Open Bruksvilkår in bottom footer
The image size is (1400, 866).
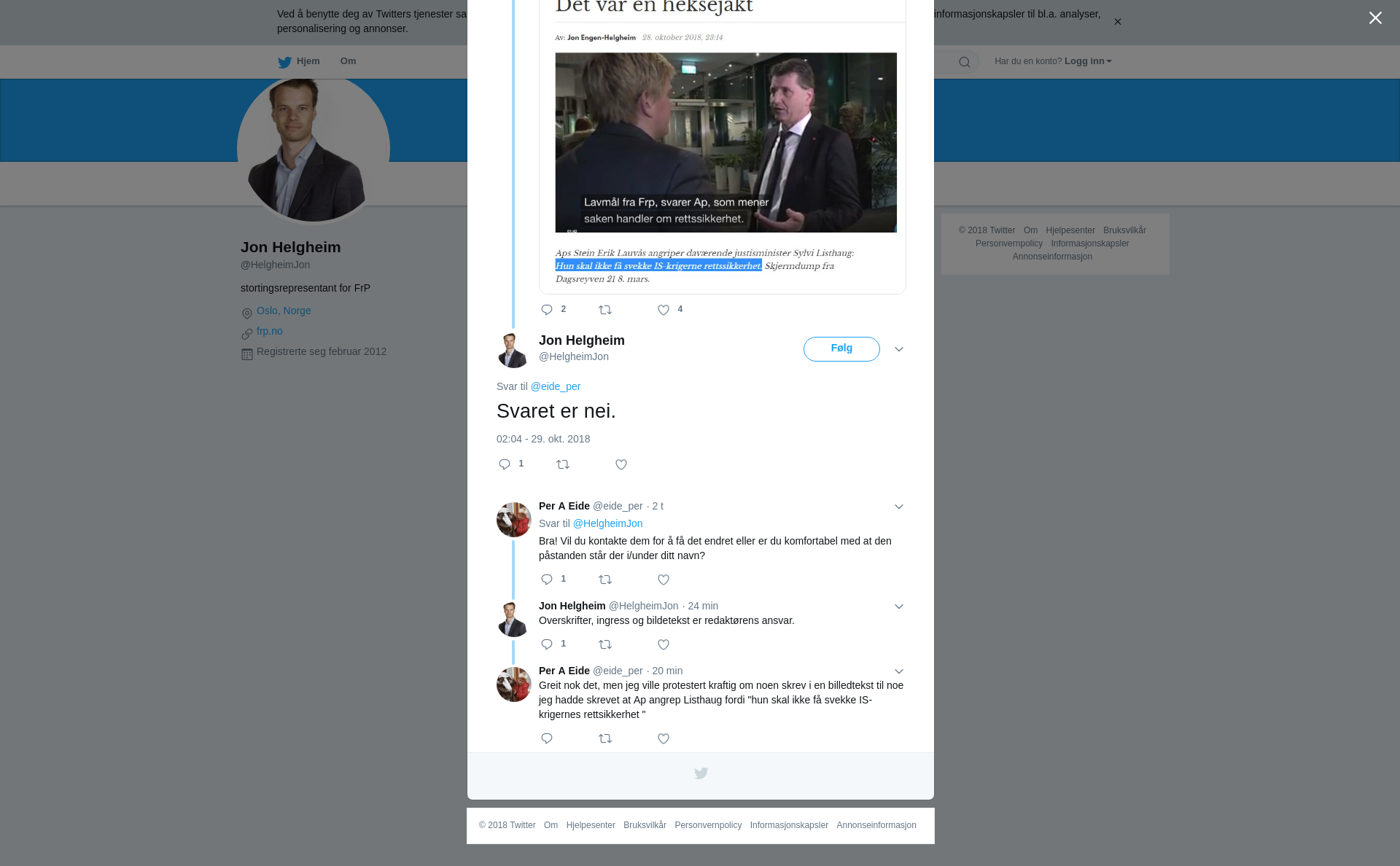pos(645,825)
